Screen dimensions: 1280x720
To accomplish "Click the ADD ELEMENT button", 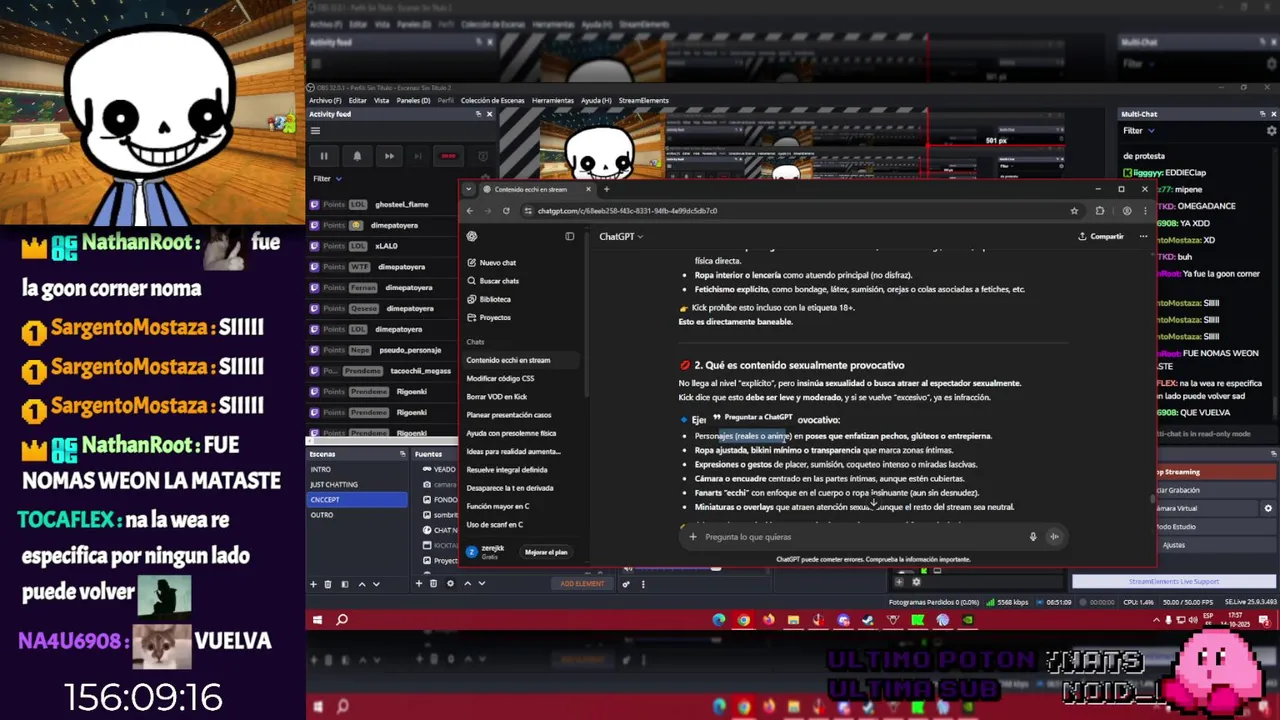I will click(x=582, y=584).
